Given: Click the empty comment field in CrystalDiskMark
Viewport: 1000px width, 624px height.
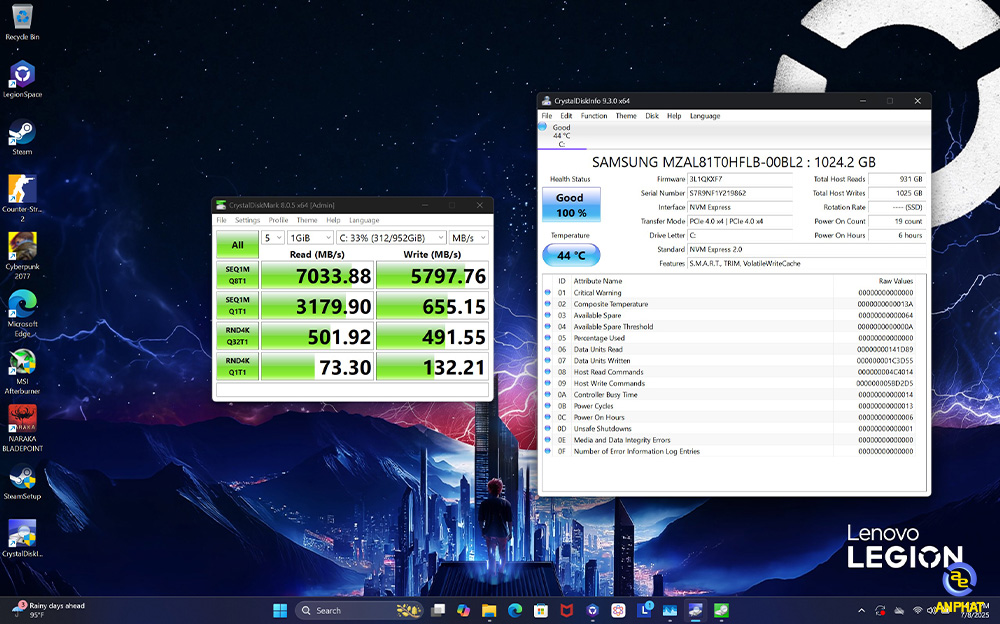Looking at the screenshot, I should pyautogui.click(x=353, y=390).
